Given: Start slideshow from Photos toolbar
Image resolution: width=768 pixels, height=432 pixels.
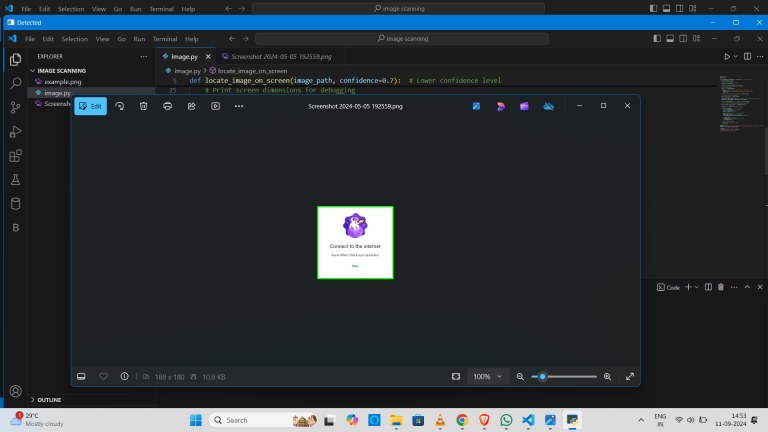Looking at the screenshot, I should [215, 106].
